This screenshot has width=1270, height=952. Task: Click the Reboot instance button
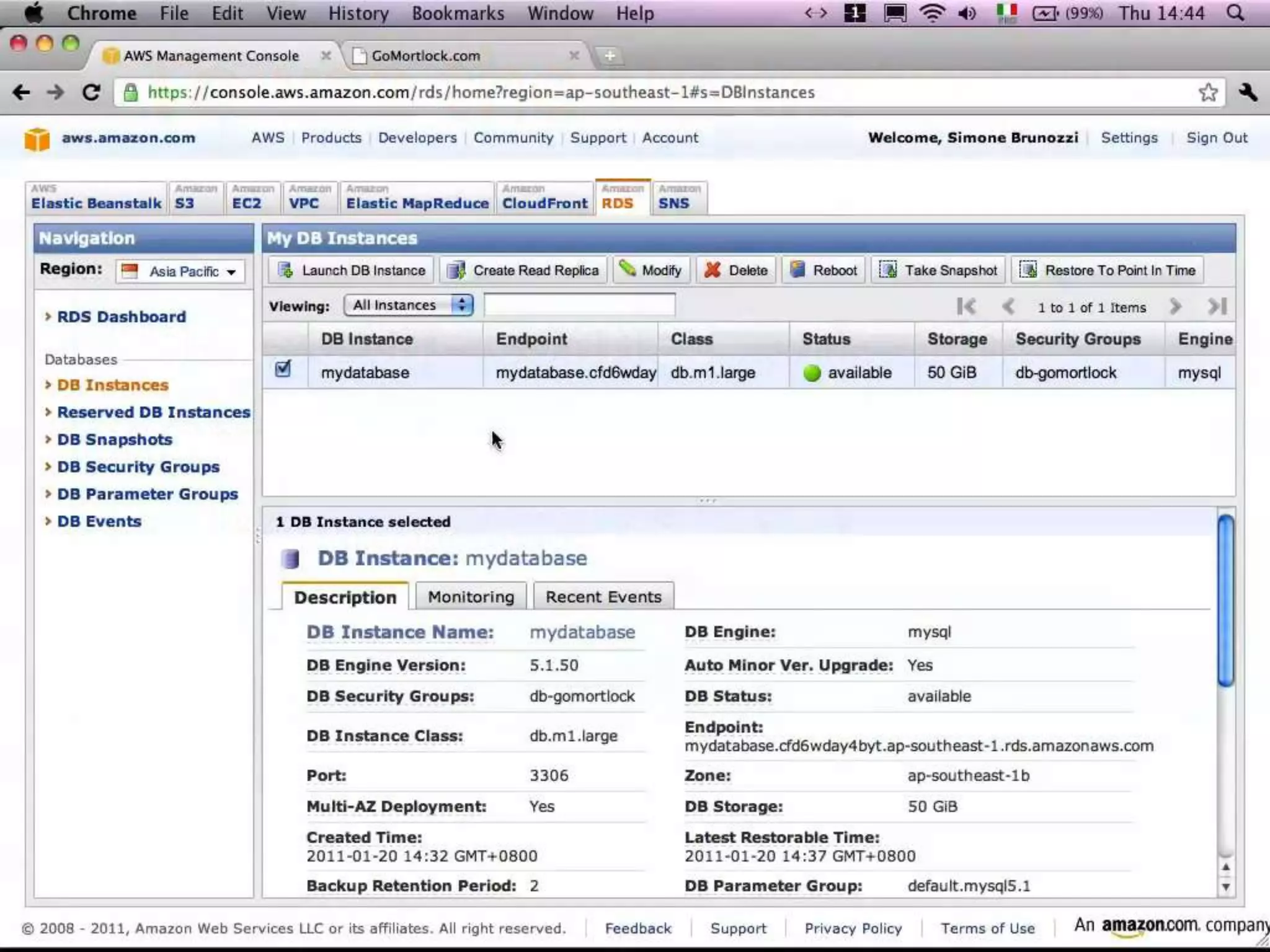[824, 270]
